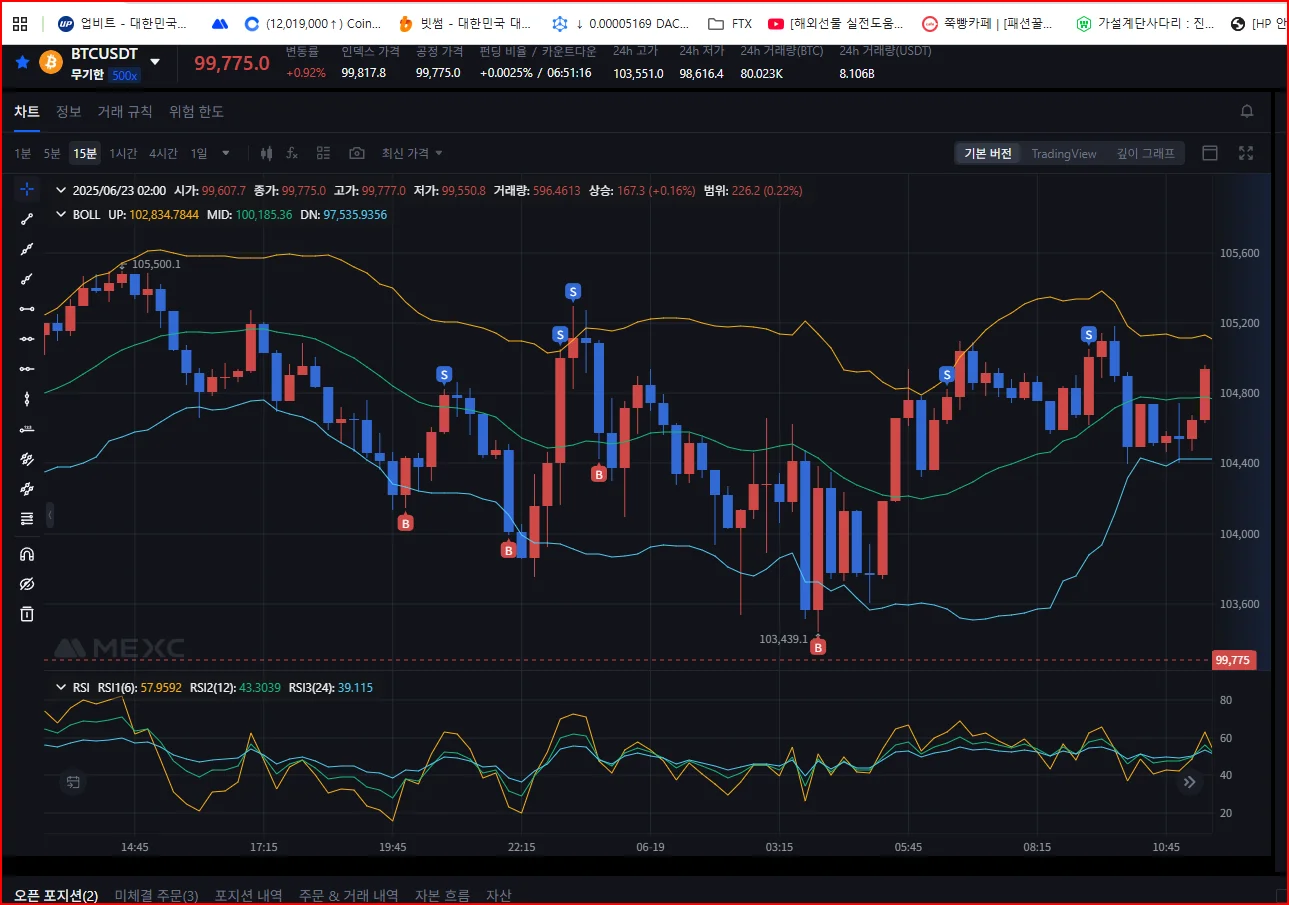Open the candlestick chart style icon
1289x905 pixels.
[x=266, y=153]
